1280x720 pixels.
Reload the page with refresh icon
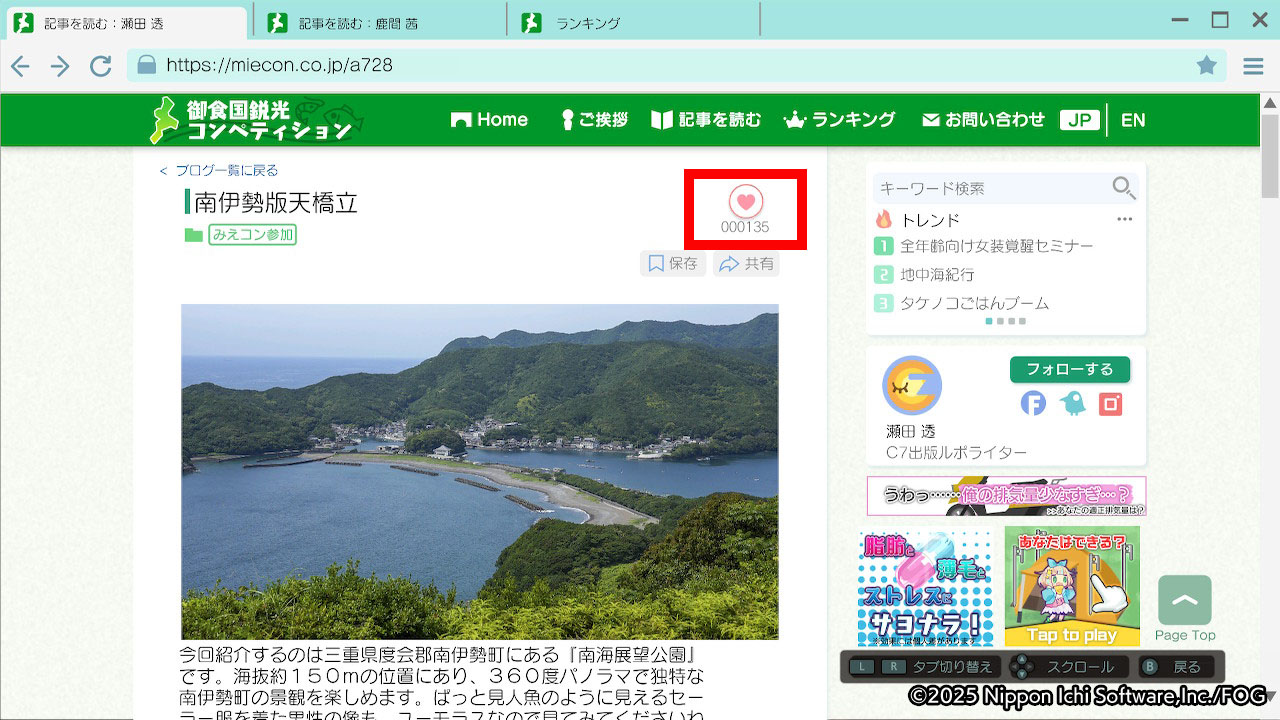[100, 66]
